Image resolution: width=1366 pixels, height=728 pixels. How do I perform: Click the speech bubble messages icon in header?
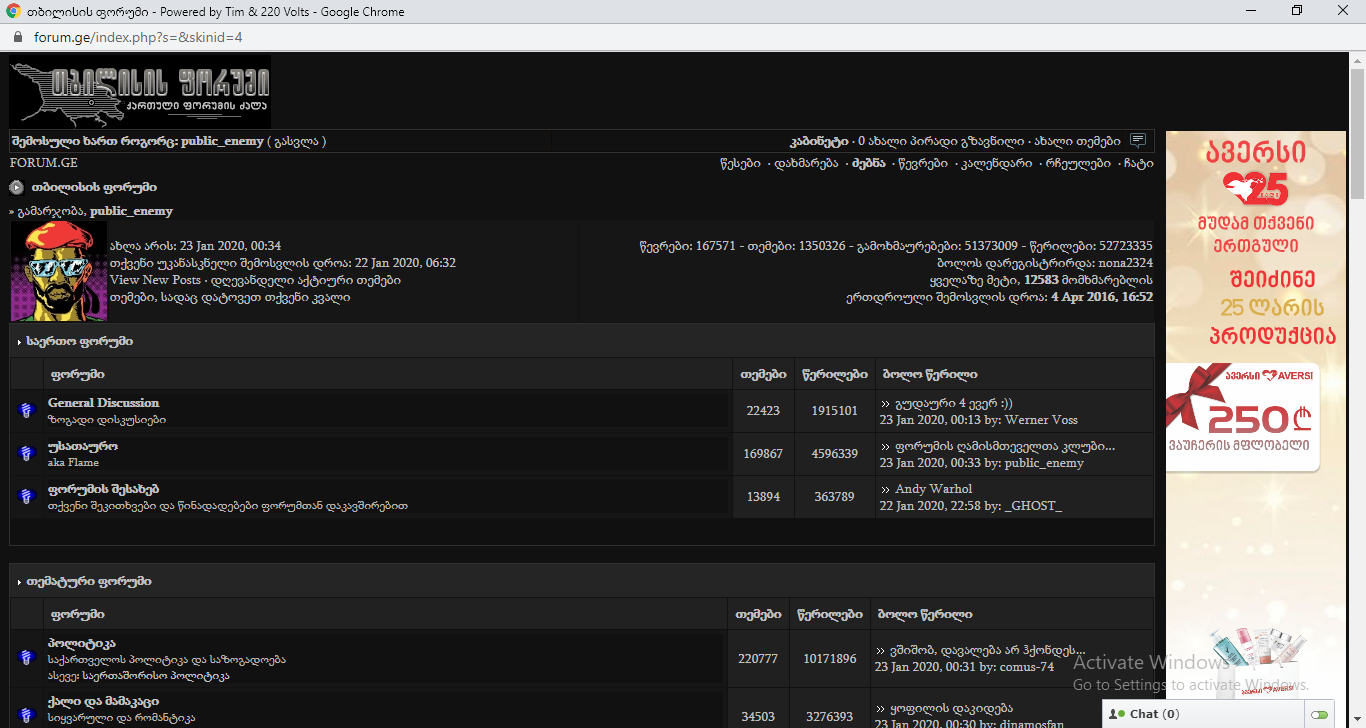(x=1138, y=141)
